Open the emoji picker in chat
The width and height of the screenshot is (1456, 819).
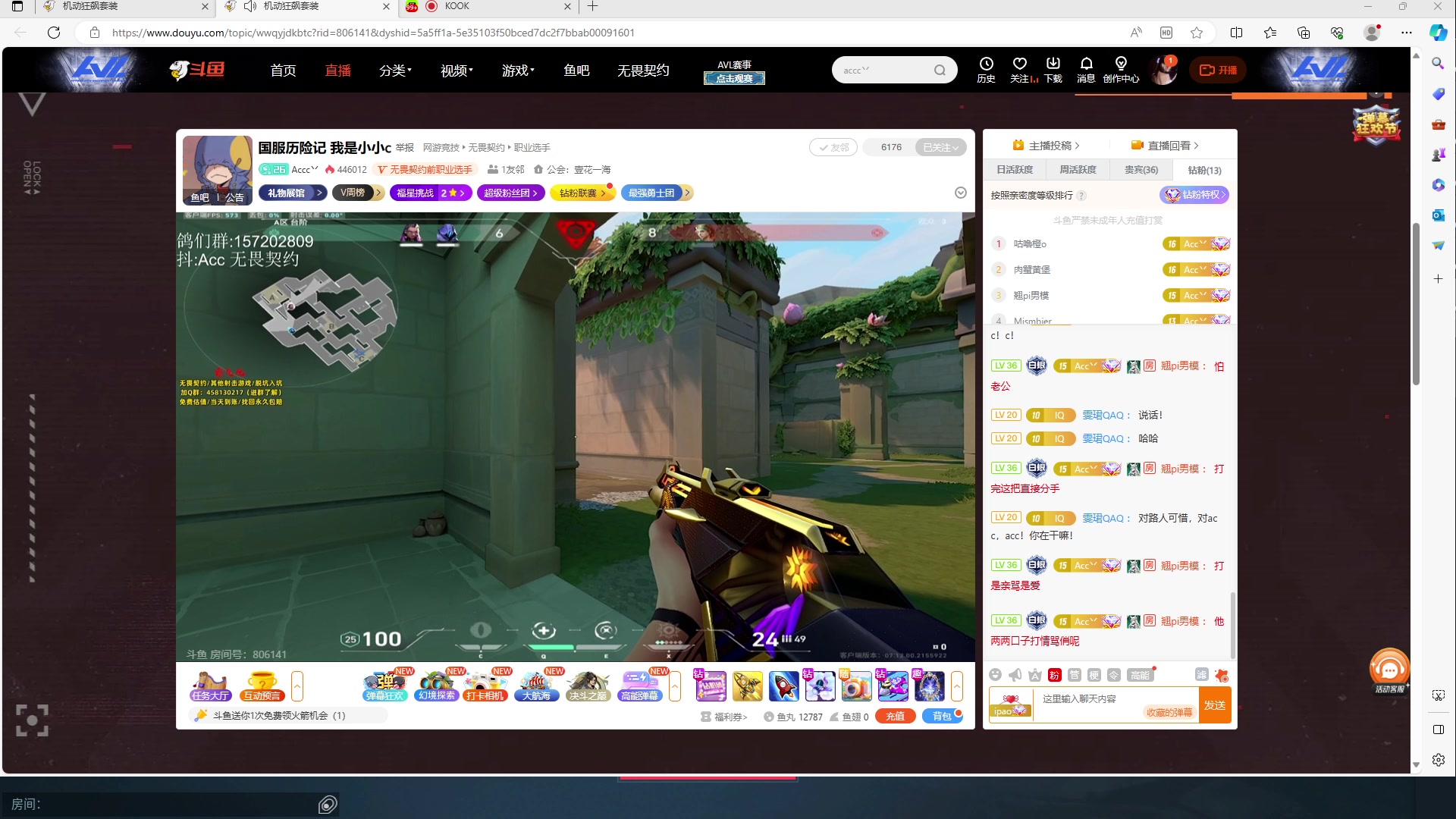pyautogui.click(x=995, y=675)
